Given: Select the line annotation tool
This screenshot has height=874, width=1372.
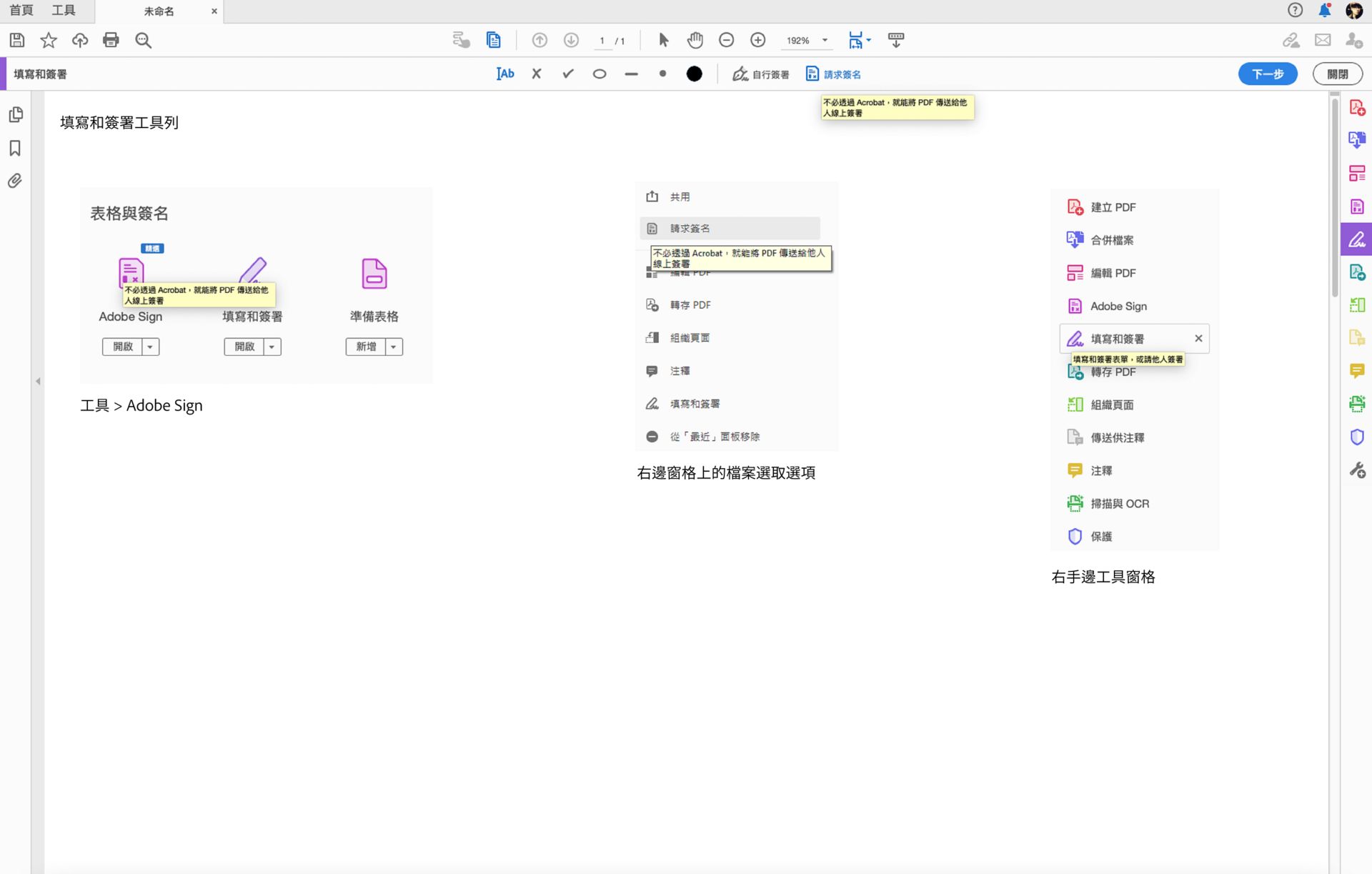Looking at the screenshot, I should click(631, 74).
